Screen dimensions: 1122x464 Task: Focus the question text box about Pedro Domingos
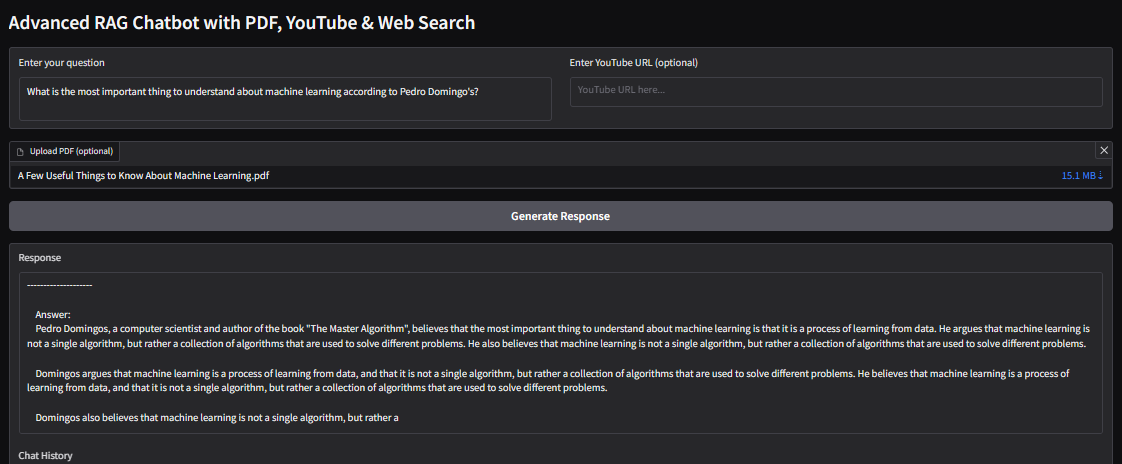(x=284, y=99)
